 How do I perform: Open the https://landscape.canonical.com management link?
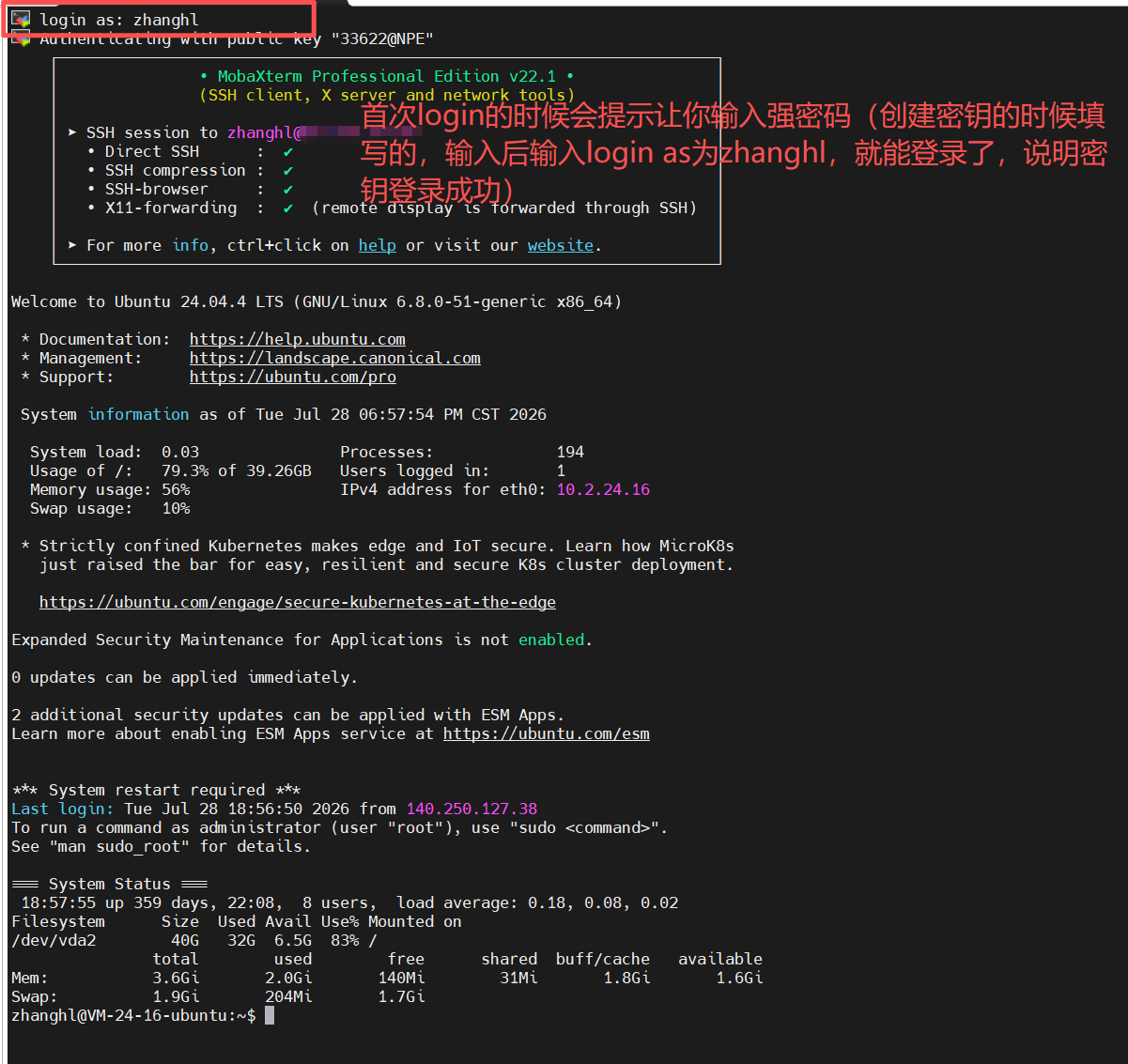coord(335,358)
